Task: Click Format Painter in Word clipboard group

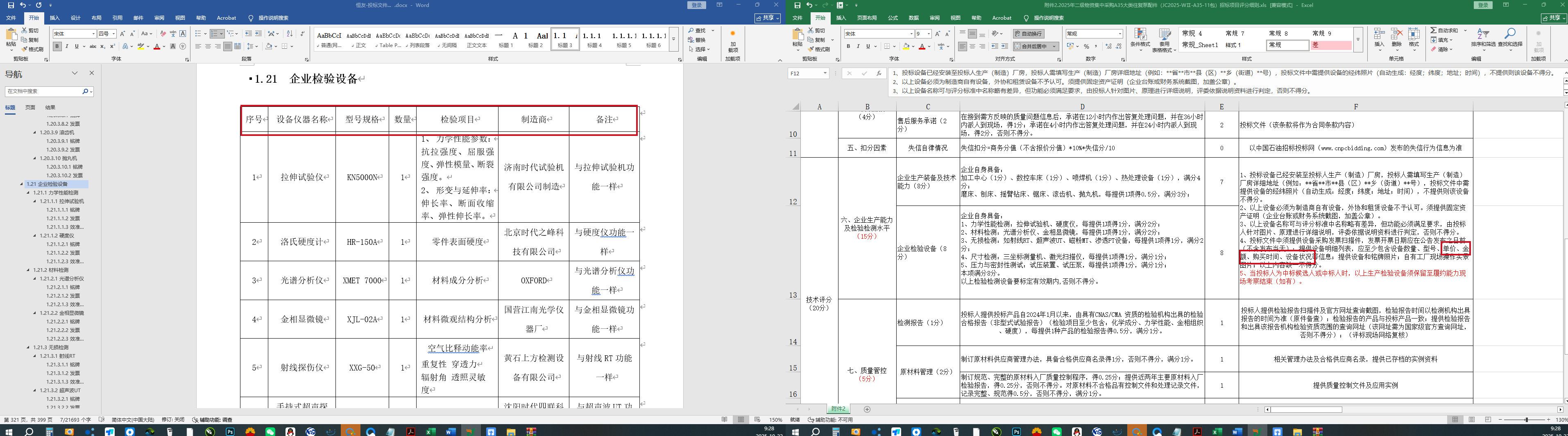Action: point(33,49)
